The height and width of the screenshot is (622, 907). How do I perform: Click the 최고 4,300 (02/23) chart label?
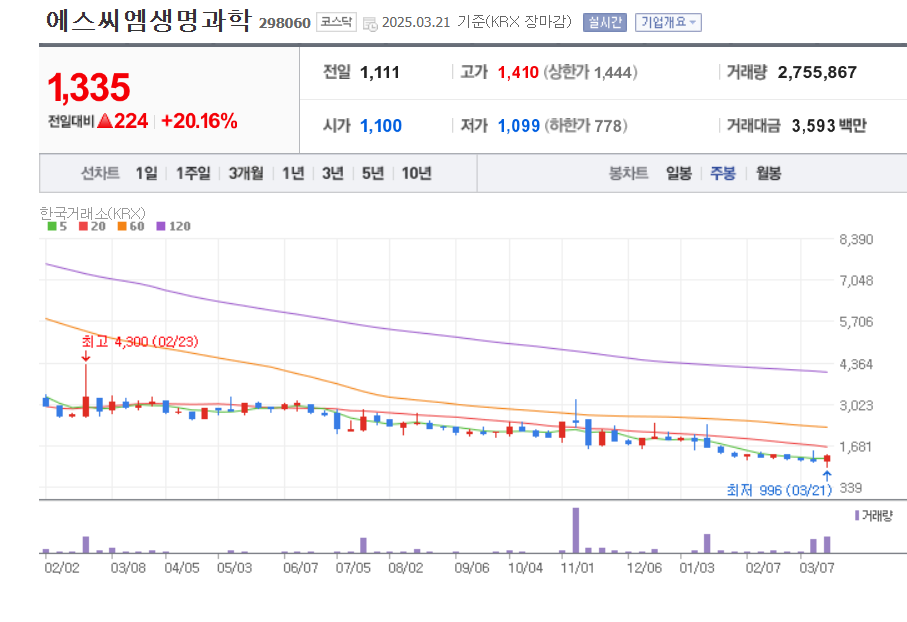tap(140, 341)
